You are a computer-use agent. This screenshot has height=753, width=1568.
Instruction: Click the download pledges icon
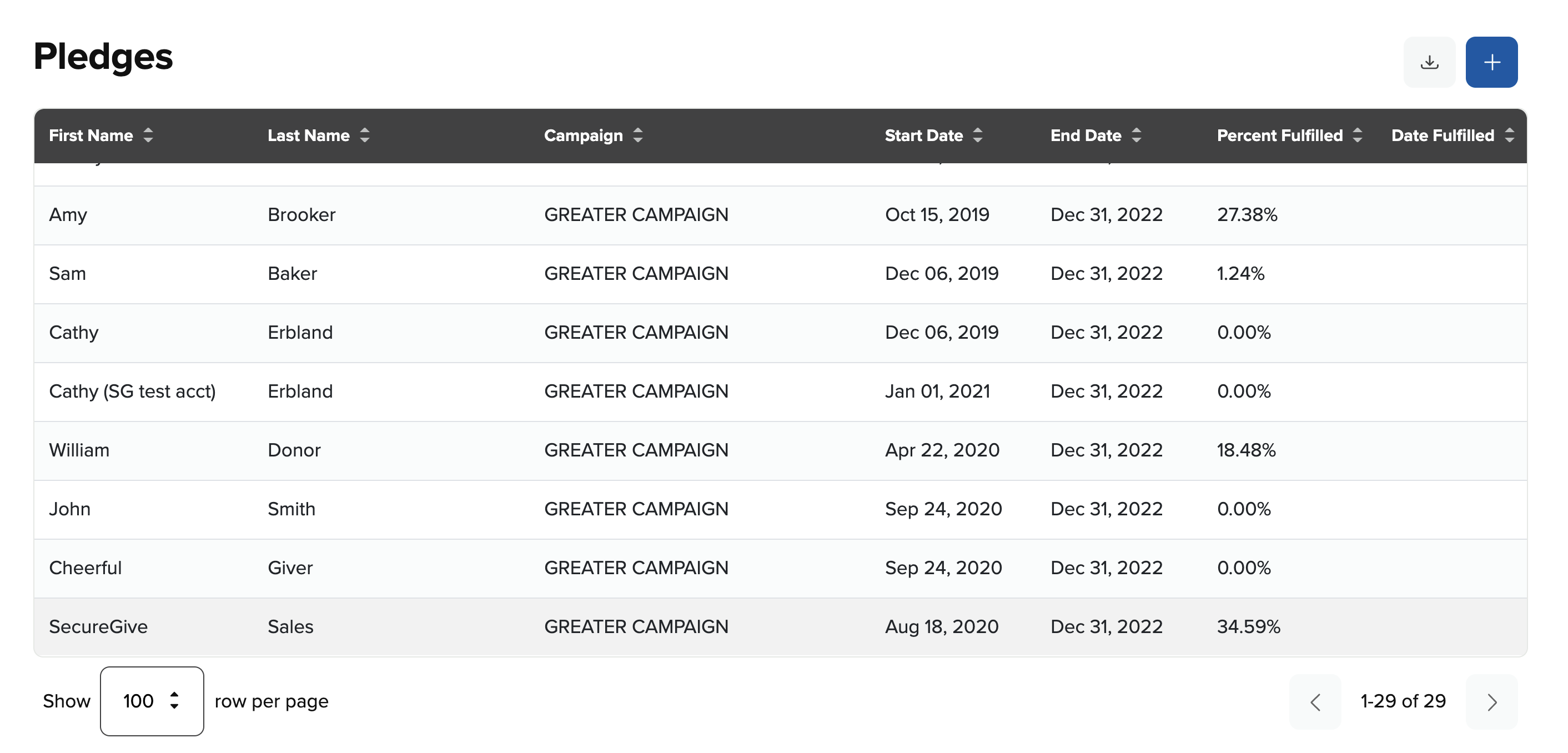tap(1429, 62)
